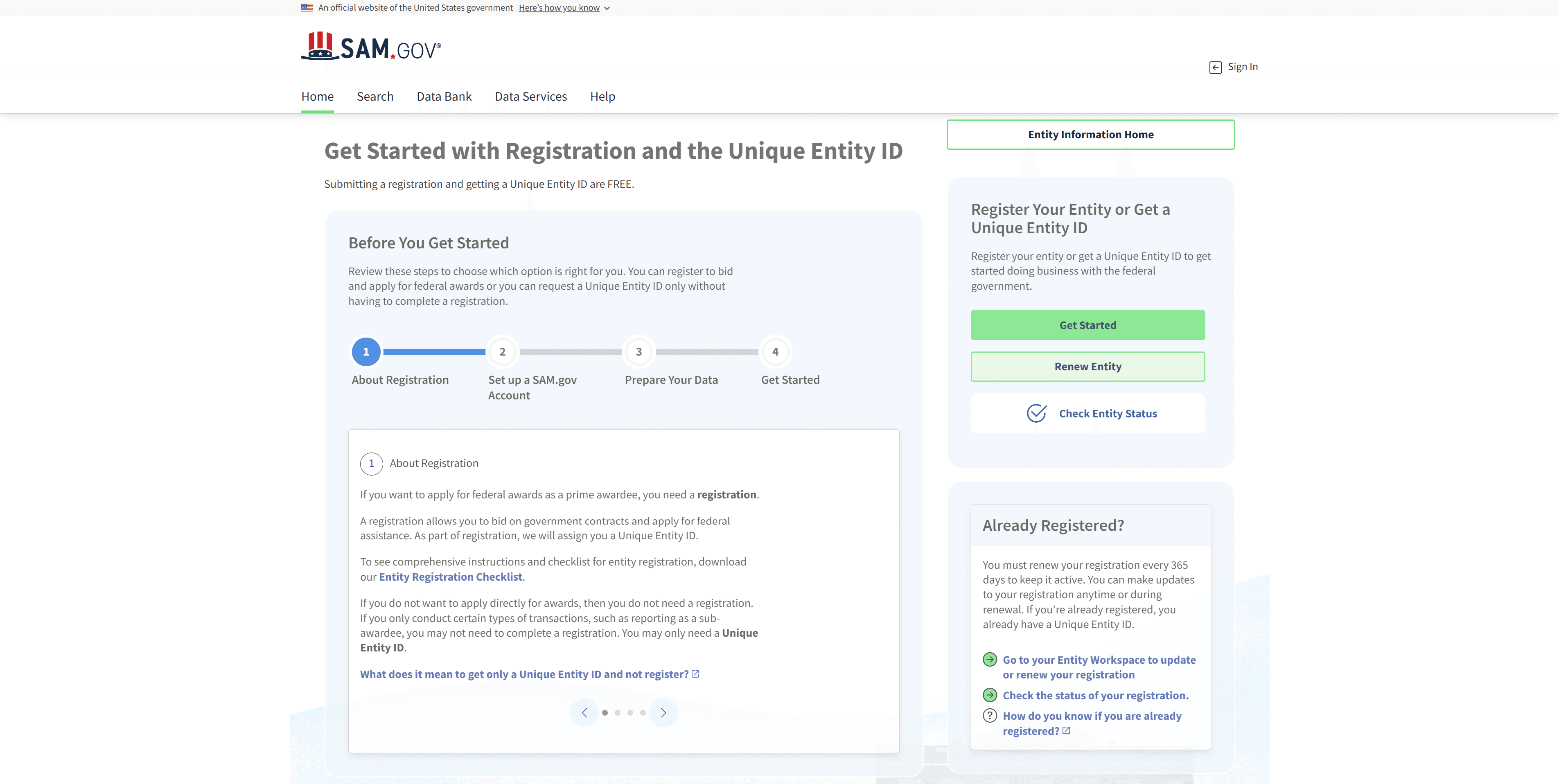This screenshot has width=1559, height=784.
Task: Click the Entity Information Home button
Action: (x=1091, y=134)
